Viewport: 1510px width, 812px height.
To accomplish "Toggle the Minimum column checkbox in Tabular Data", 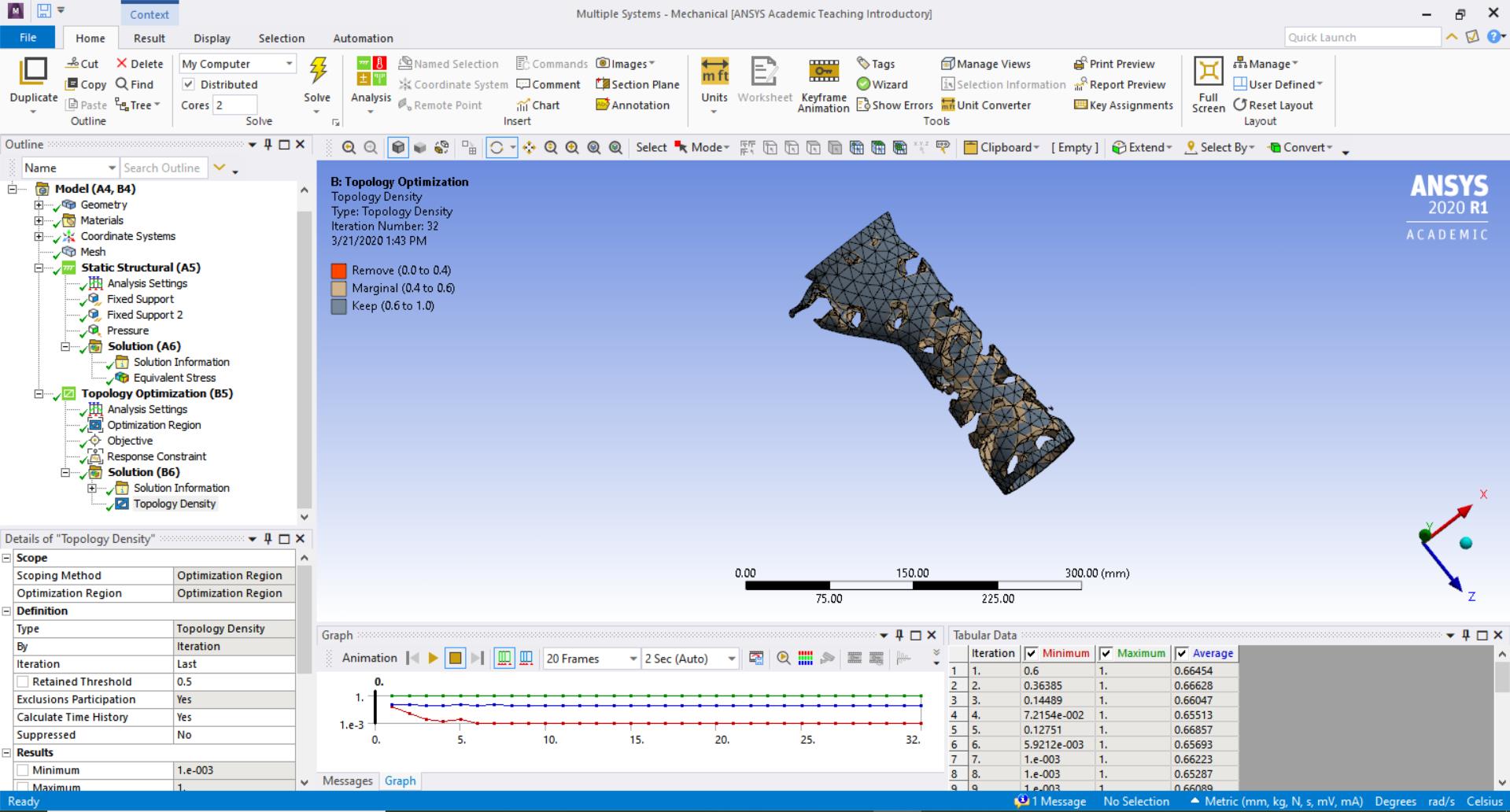I will (x=1031, y=653).
